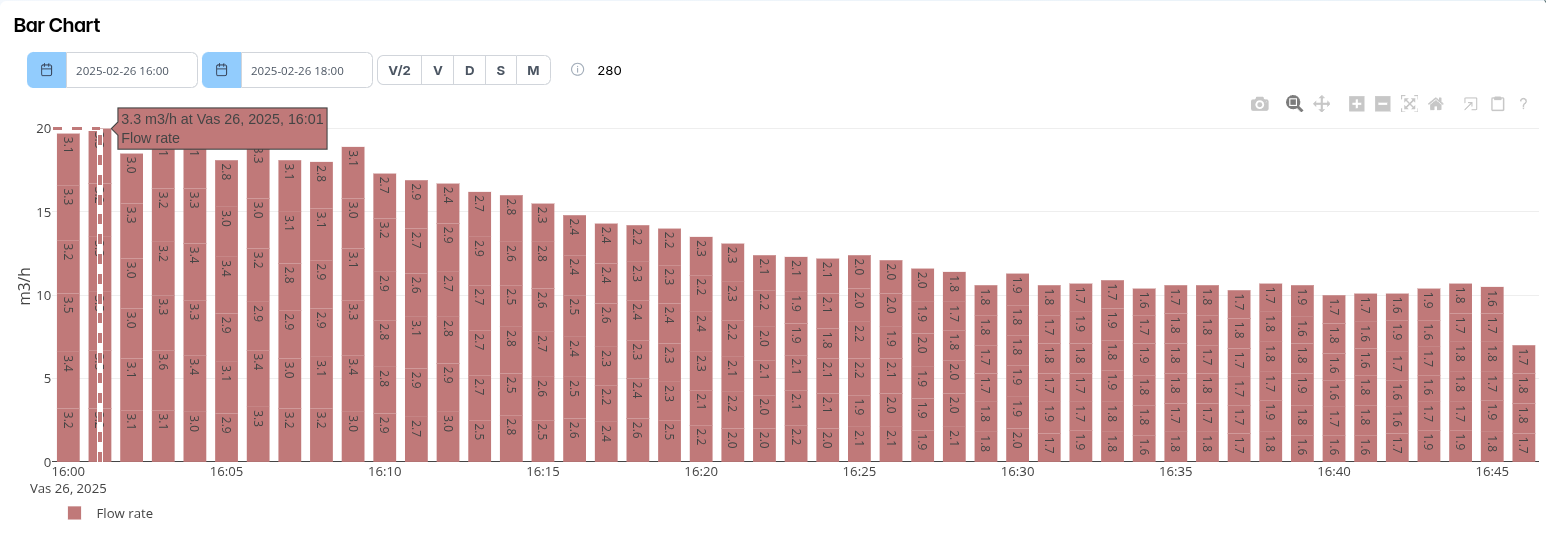Select the V/2 time range button
This screenshot has width=1546, height=538.
(x=399, y=70)
